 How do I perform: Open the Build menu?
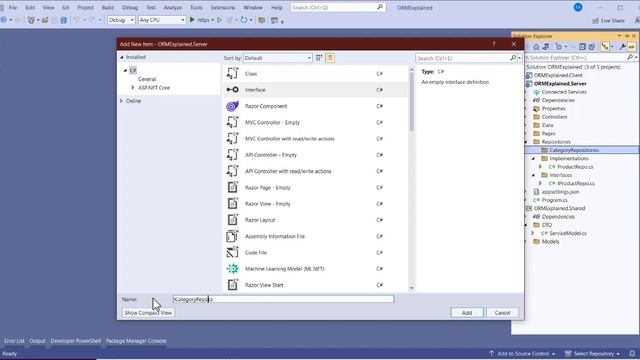point(108,7)
